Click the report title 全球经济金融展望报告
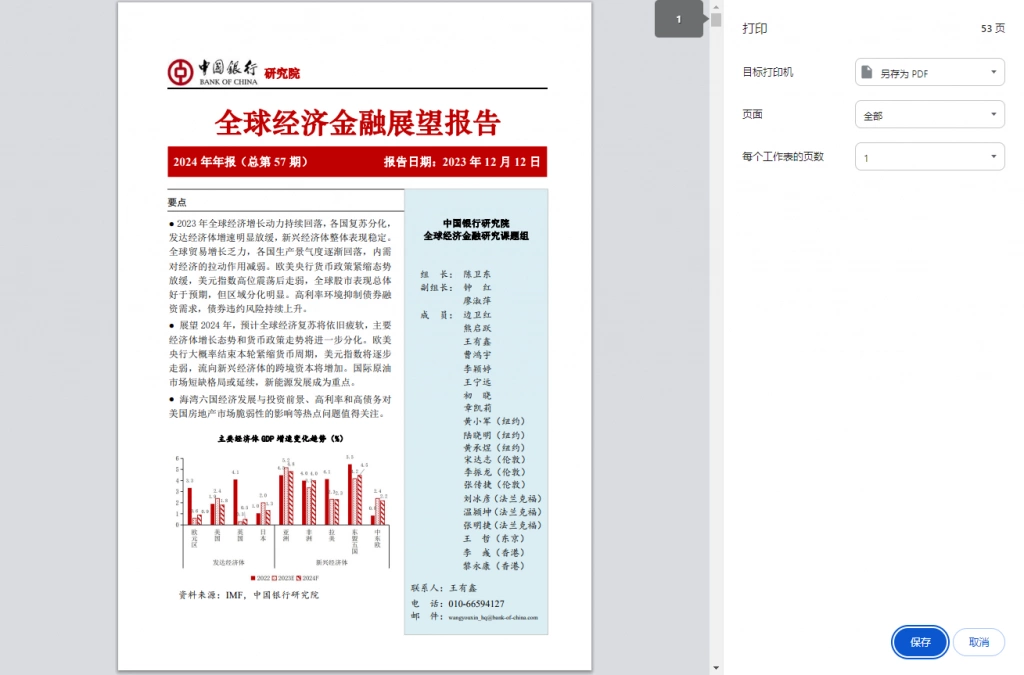Screen dimensions: 1024x675 357,123
